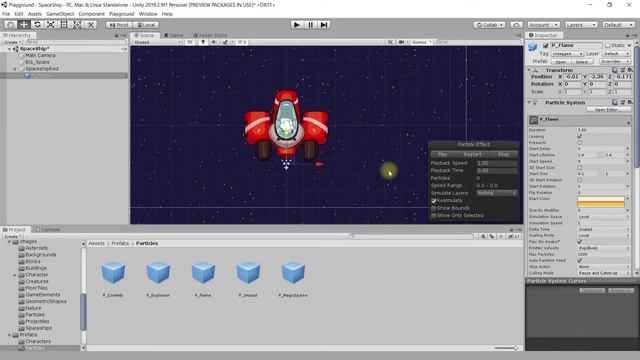The image size is (640, 360).
Task: Click Play in the Particle Effect panel
Action: (x=442, y=155)
